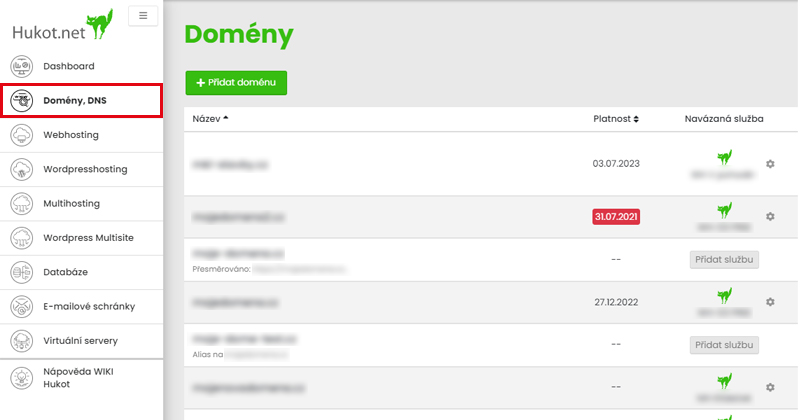The image size is (800, 420).
Task: Open the Dashboard icon in sidebar
Action: 21,67
